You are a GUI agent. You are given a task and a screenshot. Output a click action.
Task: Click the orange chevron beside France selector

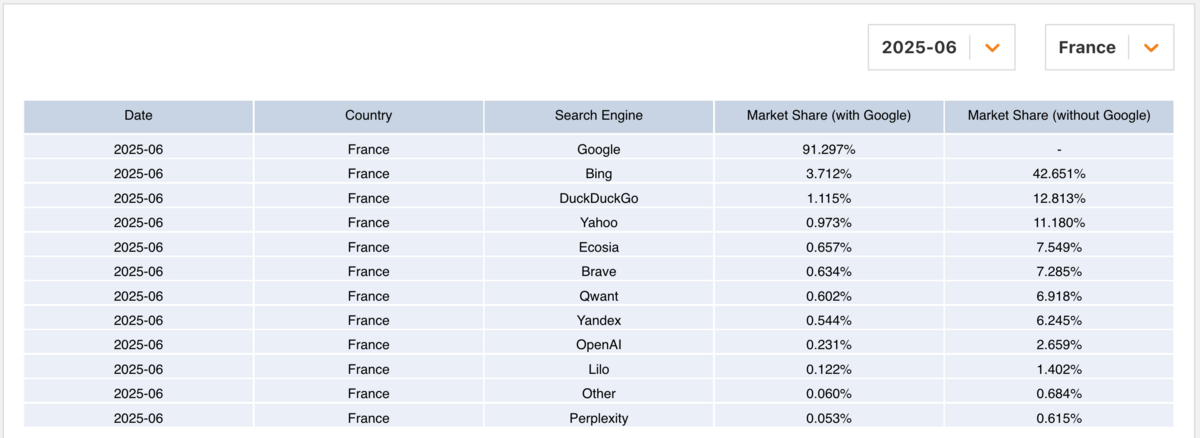coord(1151,48)
